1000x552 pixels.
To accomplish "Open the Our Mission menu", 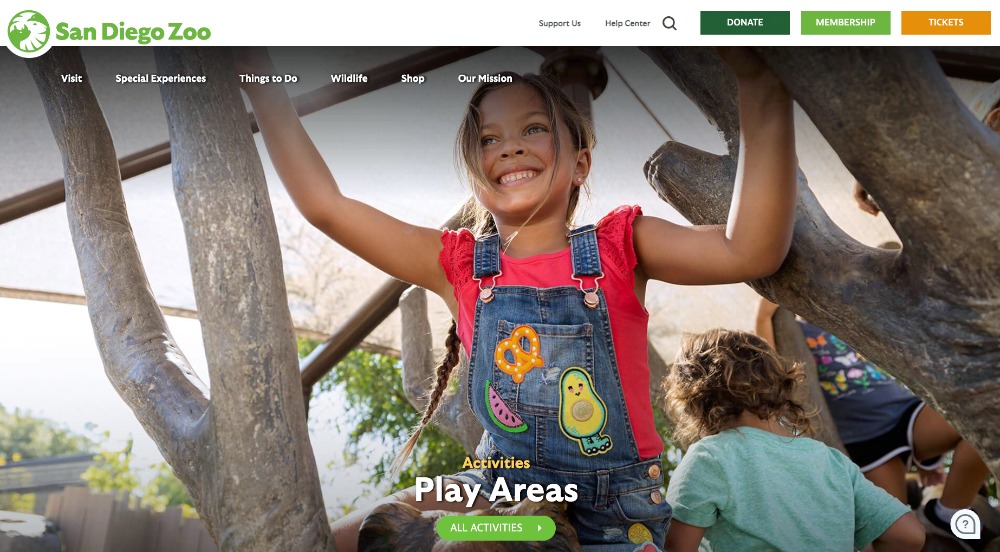I will [x=485, y=78].
